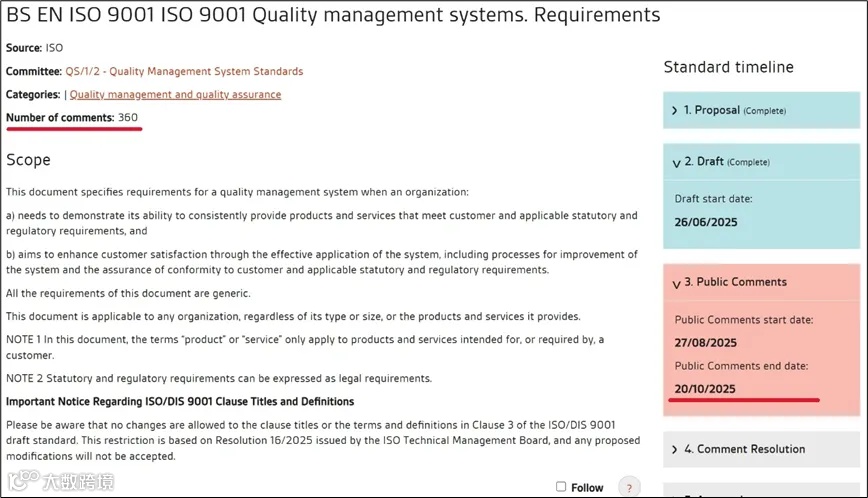Open the QS/1/2 Quality Management System Standards committee link

(x=184, y=71)
